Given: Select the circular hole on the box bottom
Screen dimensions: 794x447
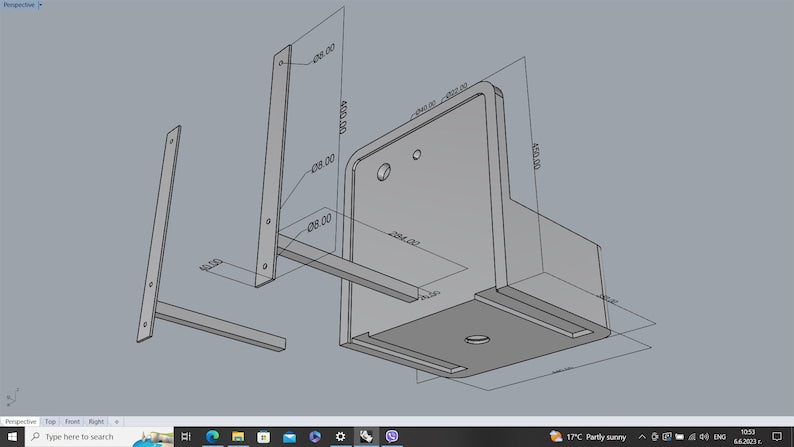Looking at the screenshot, I should click(477, 339).
